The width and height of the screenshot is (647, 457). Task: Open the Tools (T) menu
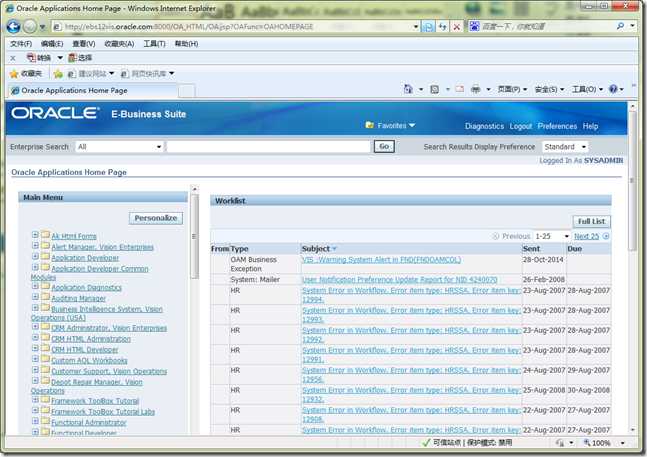coord(154,44)
